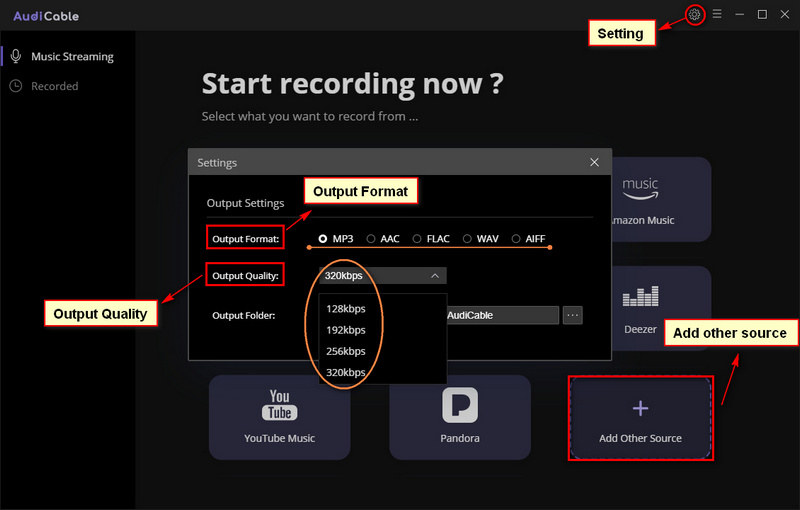
Task: Click the Amazon Music logo
Action: (x=640, y=189)
